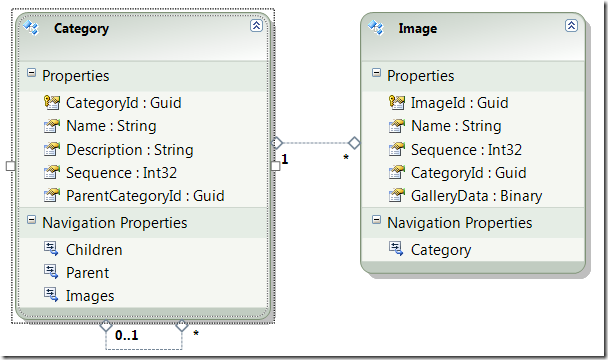Collapse the Category entity with the chevron button
This screenshot has width=608, height=360.
point(256,26)
